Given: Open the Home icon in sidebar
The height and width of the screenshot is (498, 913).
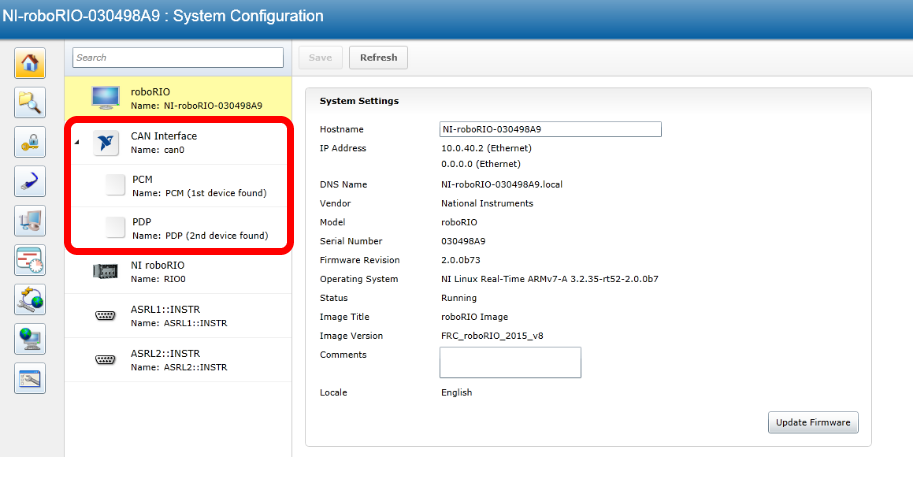Looking at the screenshot, I should tap(30, 63).
